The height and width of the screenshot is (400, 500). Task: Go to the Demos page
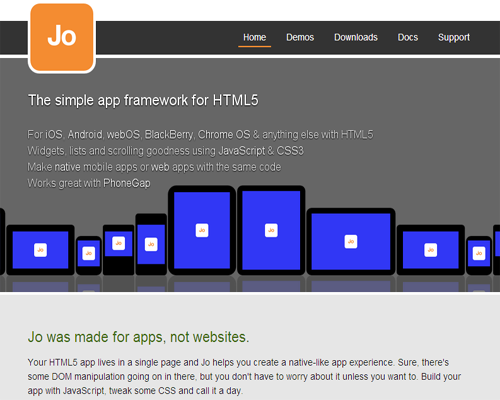coord(300,37)
